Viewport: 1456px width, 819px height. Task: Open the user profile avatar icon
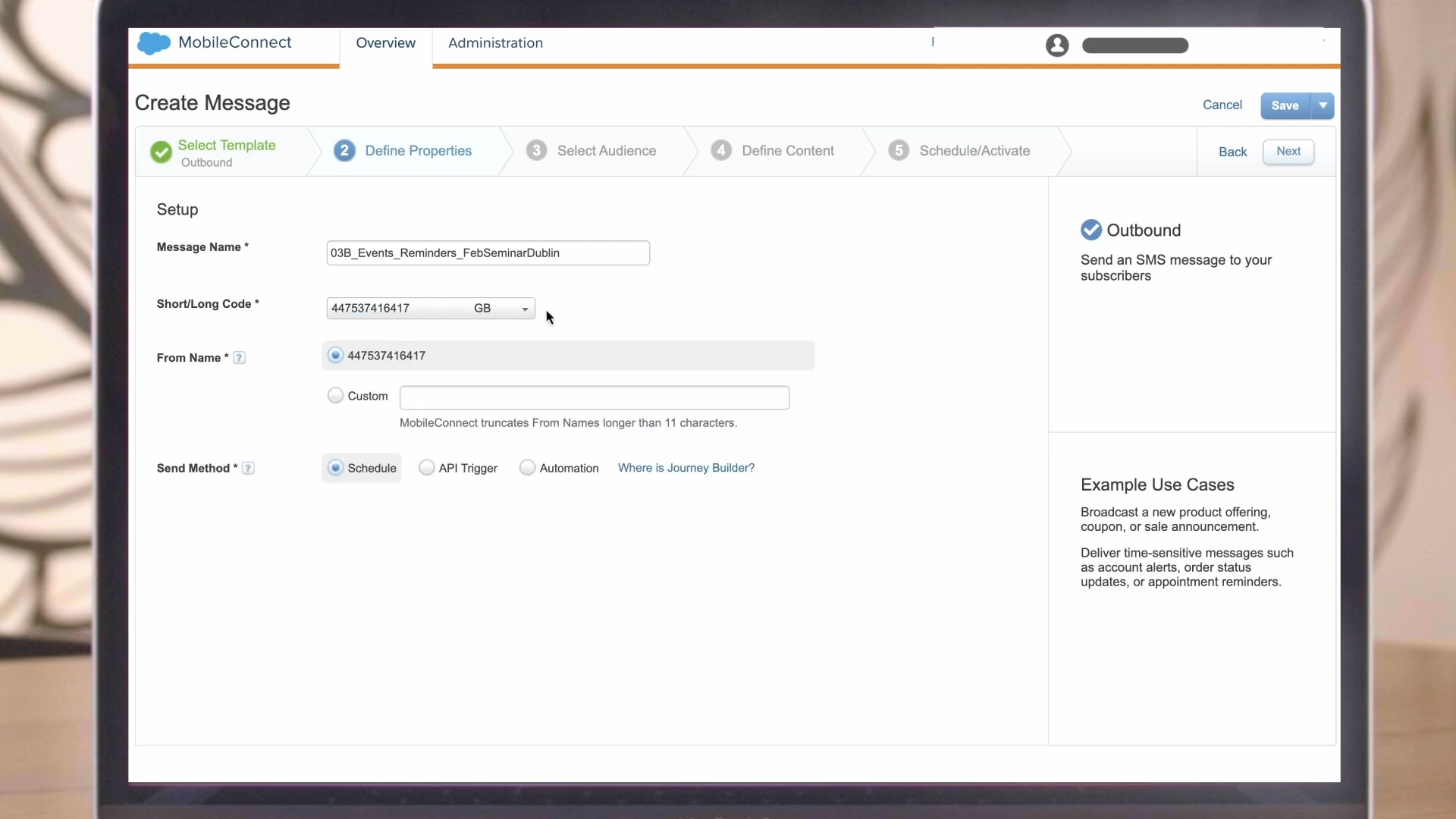tap(1057, 45)
